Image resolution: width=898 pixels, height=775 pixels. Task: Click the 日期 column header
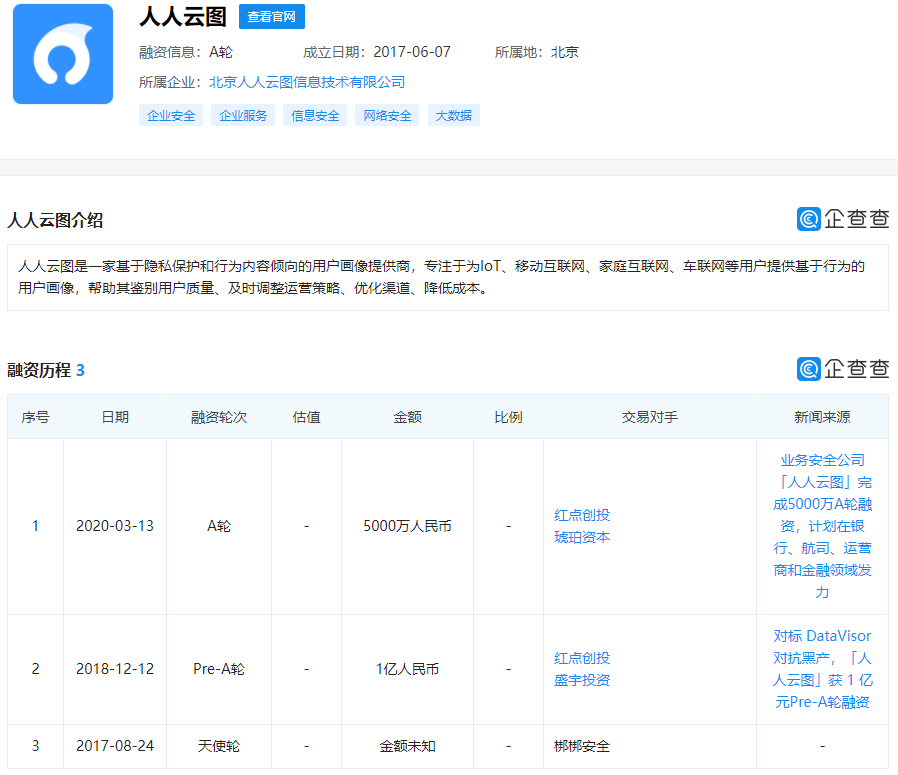pyautogui.click(x=115, y=417)
